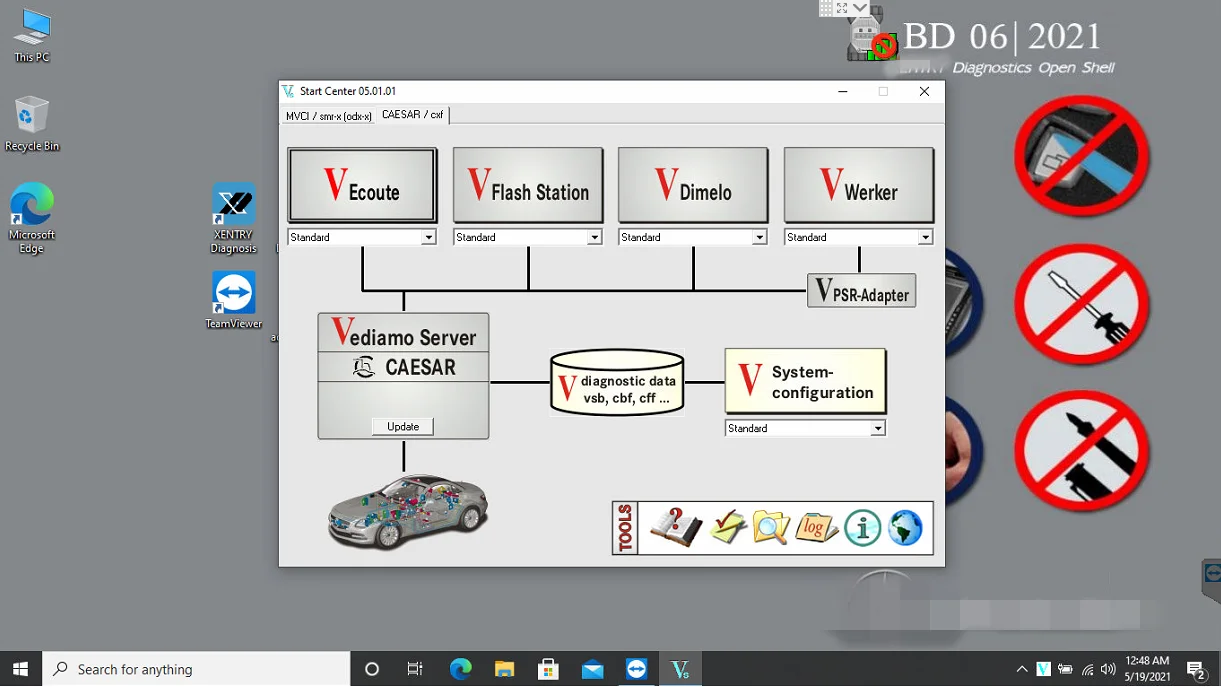Image resolution: width=1221 pixels, height=687 pixels.
Task: Open the checklist notepad tool icon
Action: [x=728, y=527]
